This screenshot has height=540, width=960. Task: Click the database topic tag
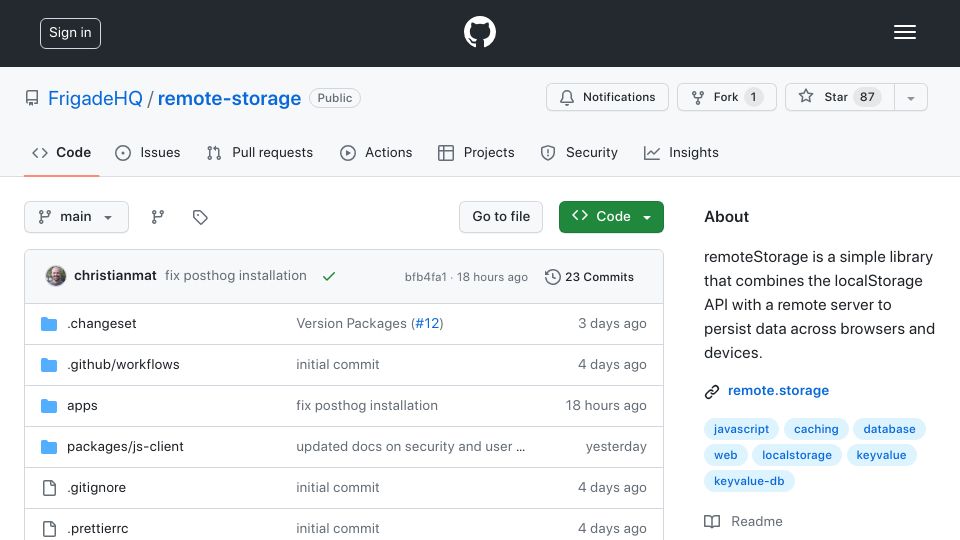tap(889, 429)
